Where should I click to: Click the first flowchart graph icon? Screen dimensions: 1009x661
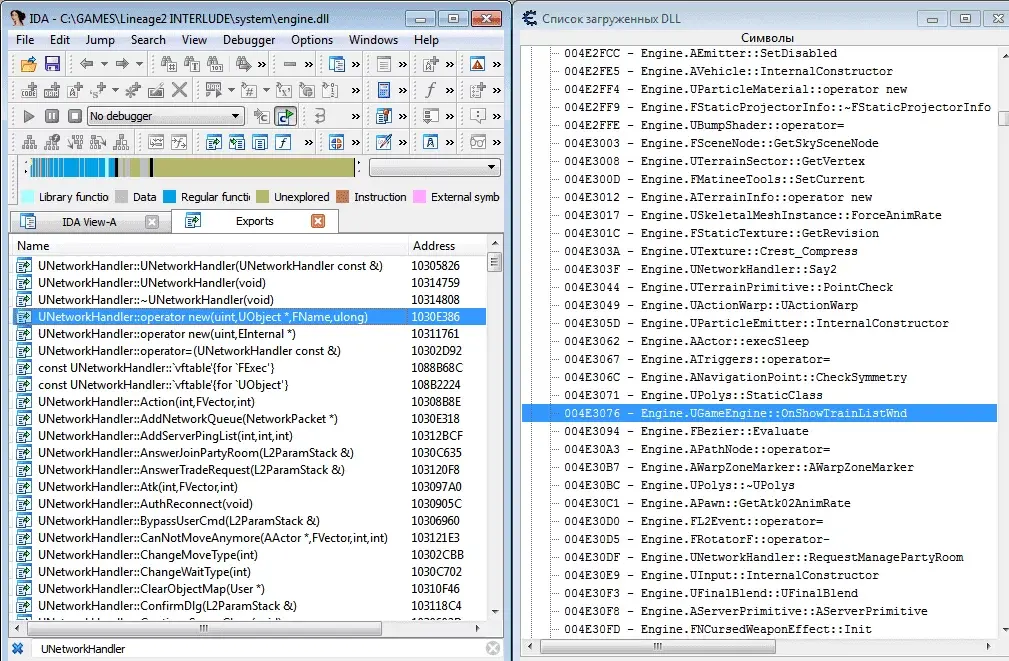[x=29, y=142]
